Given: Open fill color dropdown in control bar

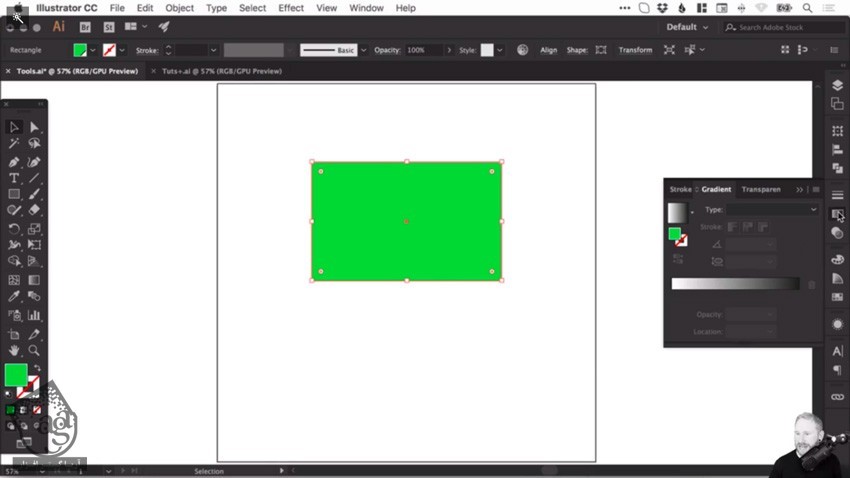Looking at the screenshot, I should [93, 50].
